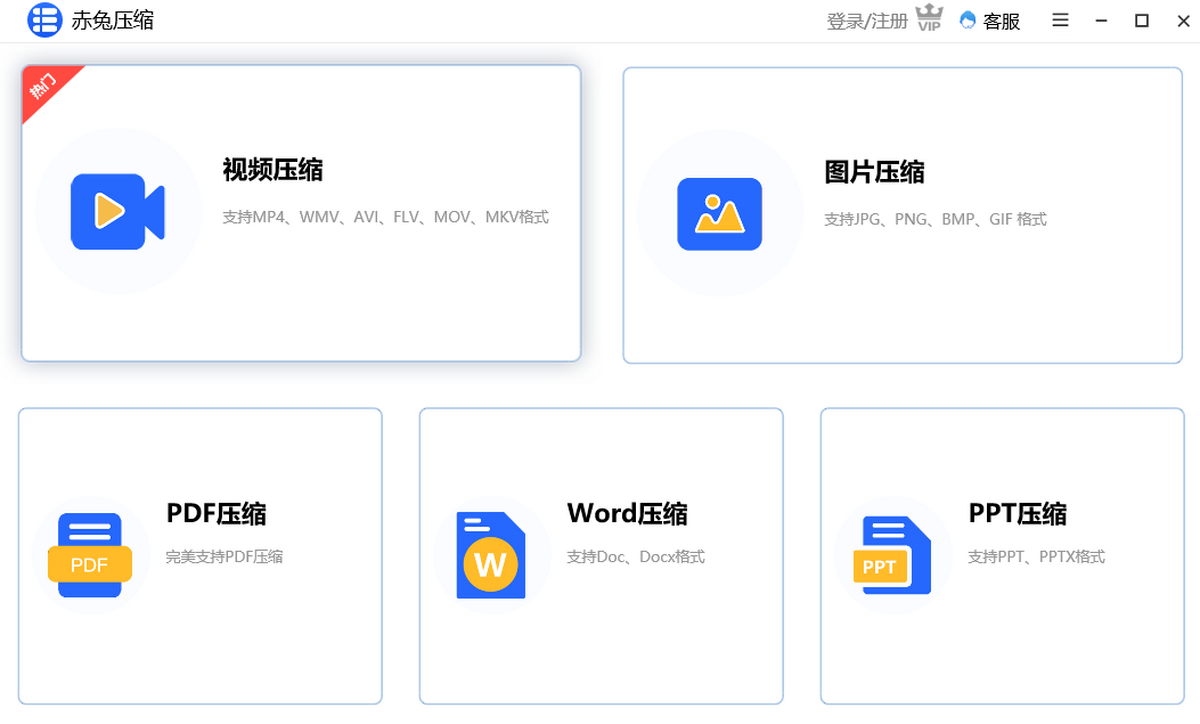This screenshot has width=1200, height=724.
Task: Click the blue video camera icon
Action: pos(117,212)
